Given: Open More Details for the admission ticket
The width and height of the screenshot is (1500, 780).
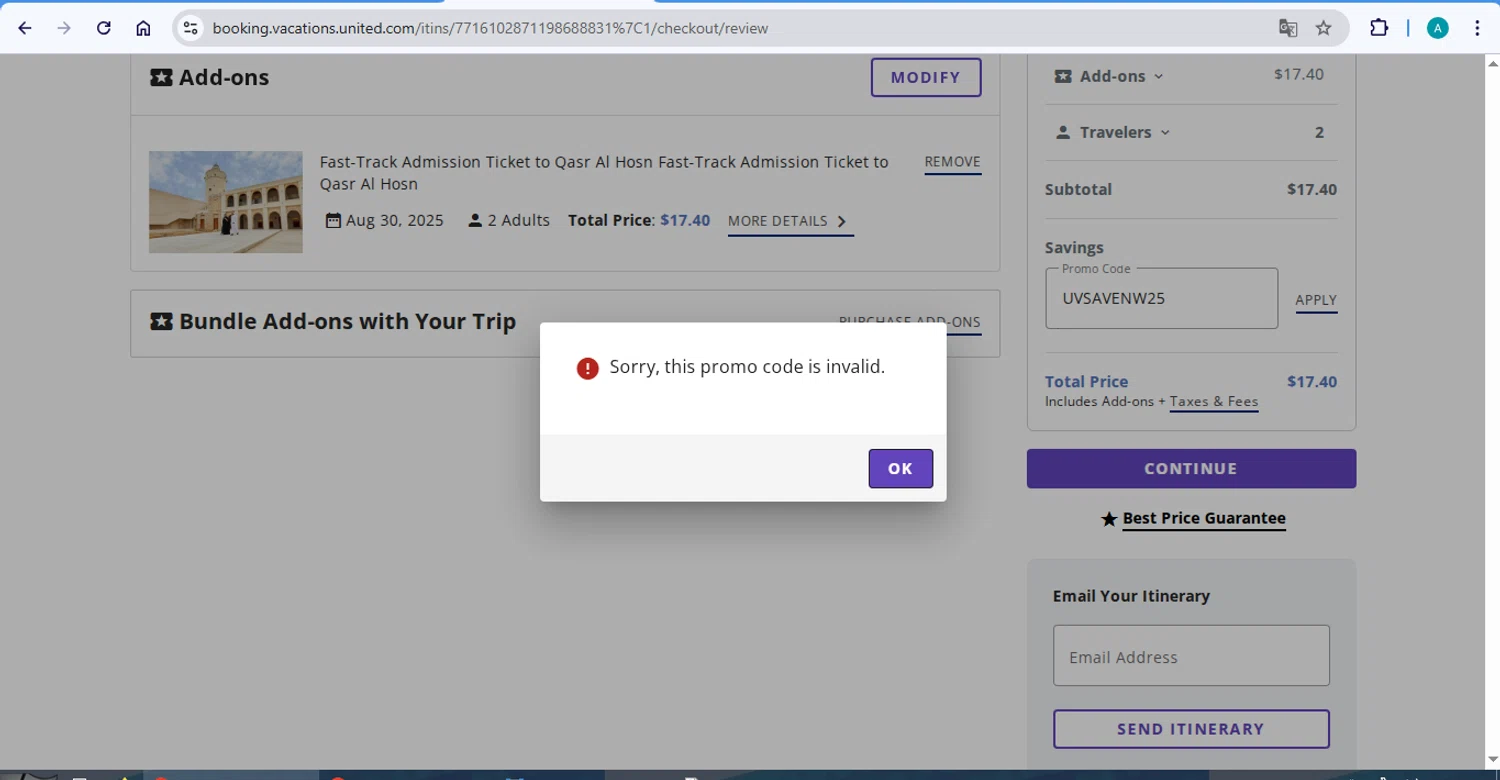Looking at the screenshot, I should point(790,221).
